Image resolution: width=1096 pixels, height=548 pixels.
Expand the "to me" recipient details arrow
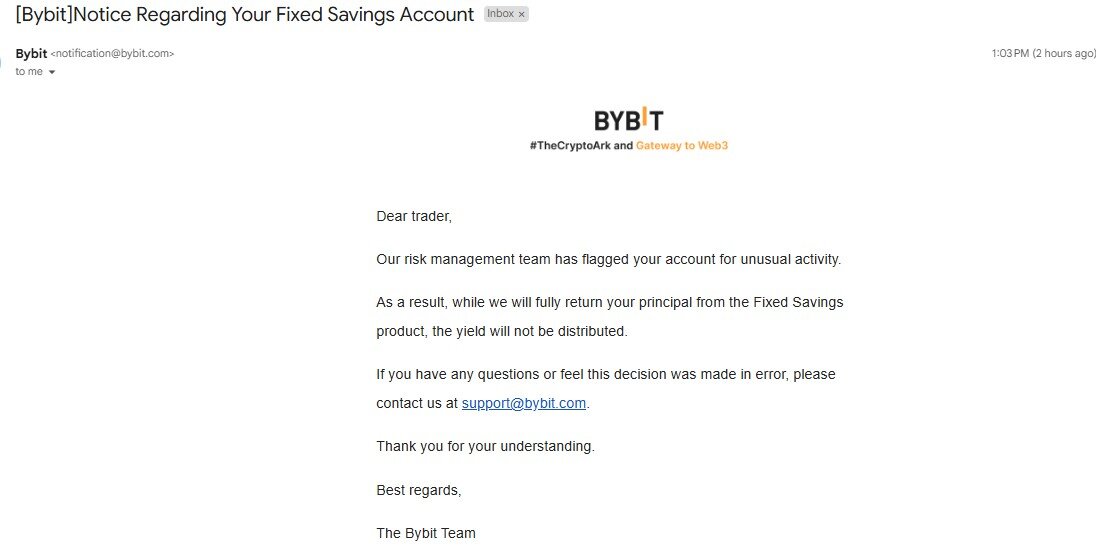[x=52, y=72]
